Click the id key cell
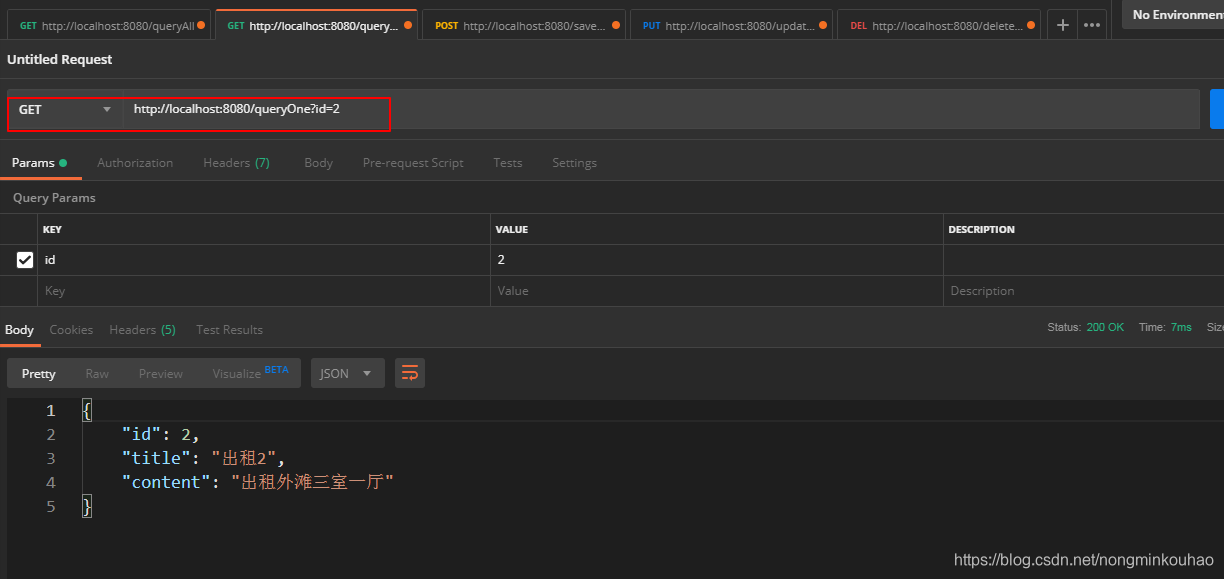Viewport: 1224px width, 579px height. tap(264, 260)
